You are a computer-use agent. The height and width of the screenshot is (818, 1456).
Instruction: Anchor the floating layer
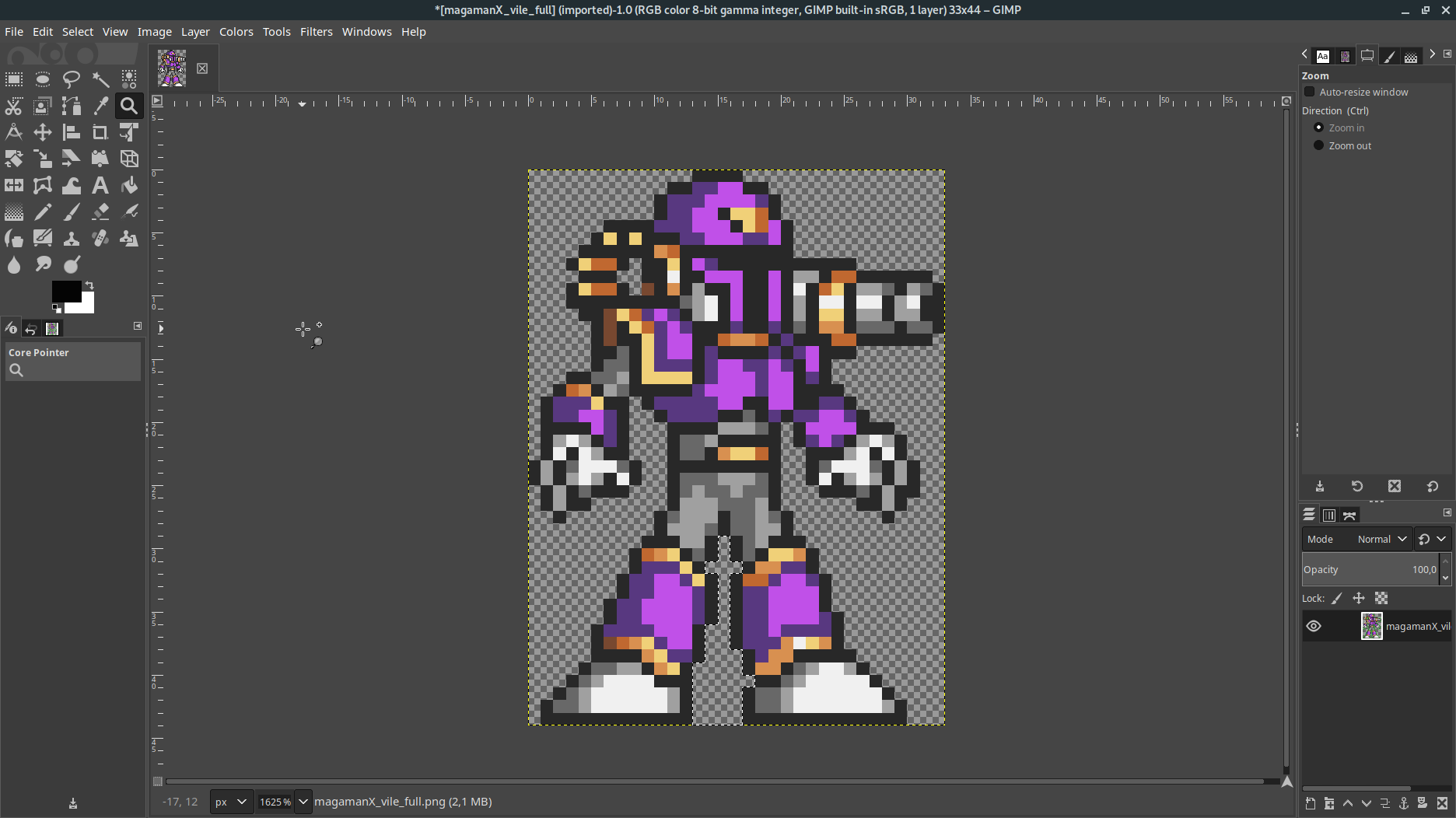tap(1404, 804)
